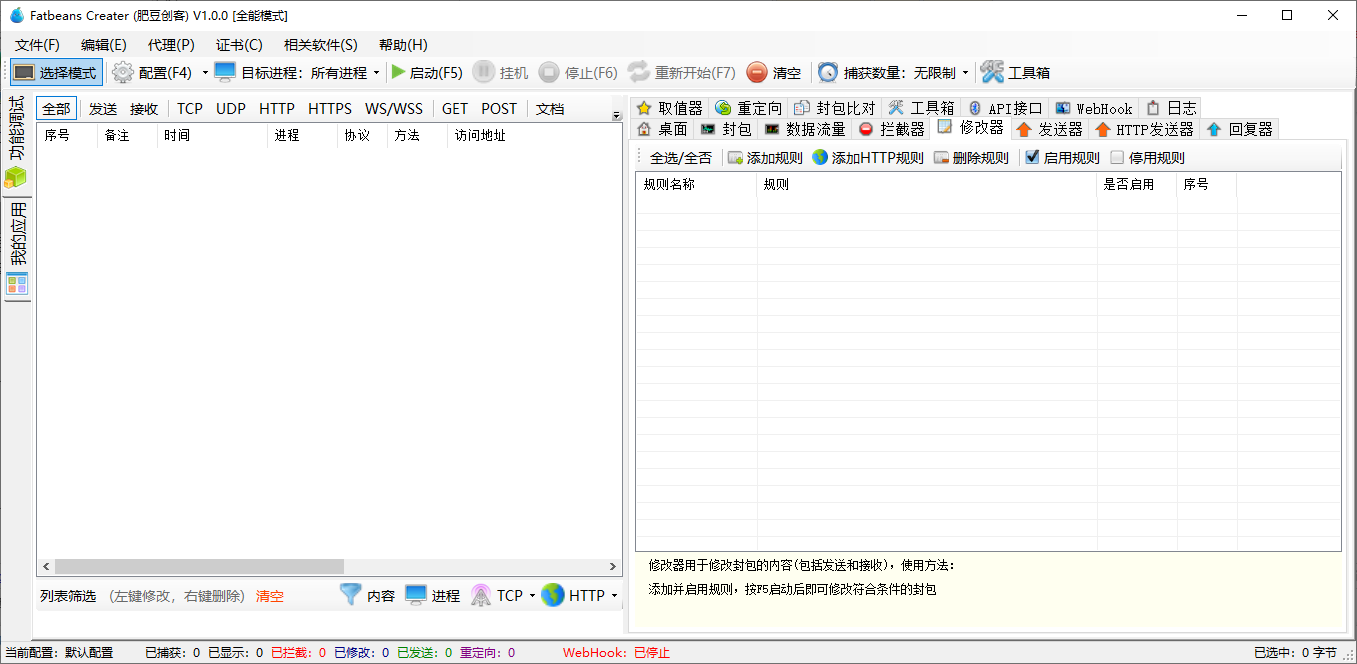
Task: Click the 配置(F4) gear icon
Action: [123, 72]
